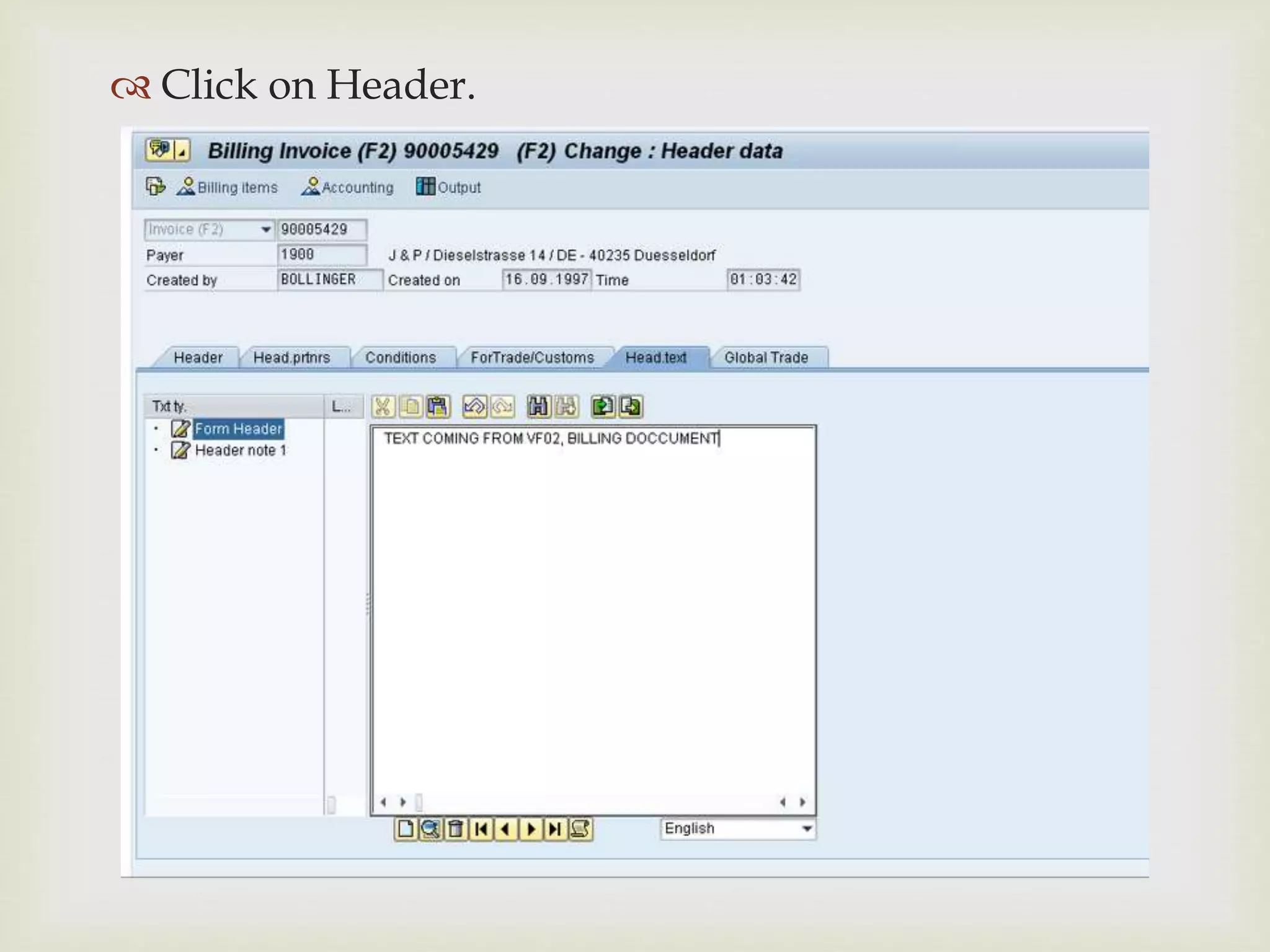Click the Undo arrow icon

474,407
